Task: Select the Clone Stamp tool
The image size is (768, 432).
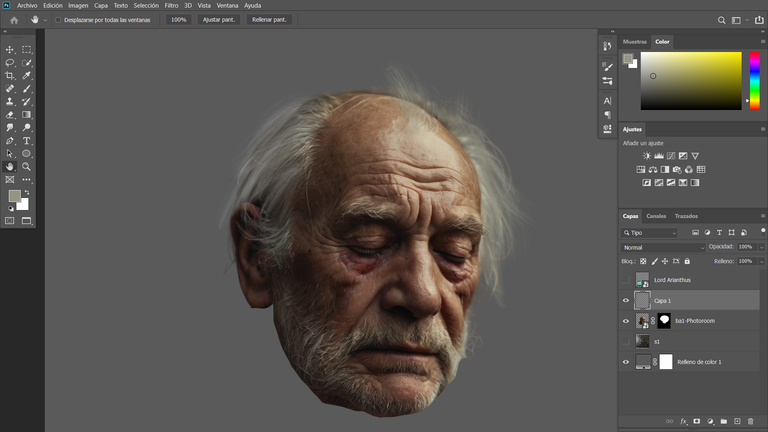Action: point(9,101)
